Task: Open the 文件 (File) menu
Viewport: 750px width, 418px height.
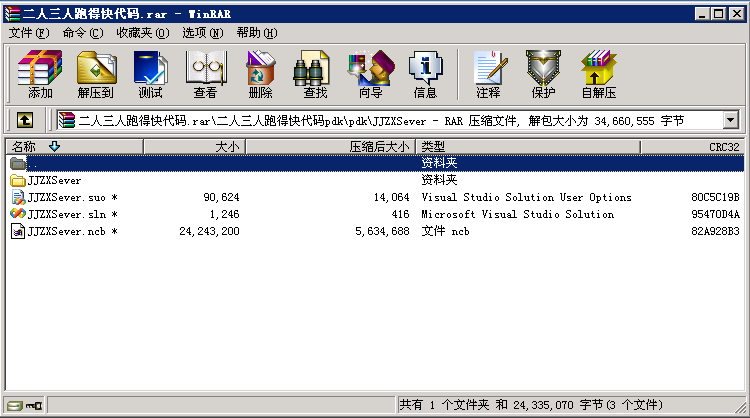Action: pyautogui.click(x=28, y=33)
